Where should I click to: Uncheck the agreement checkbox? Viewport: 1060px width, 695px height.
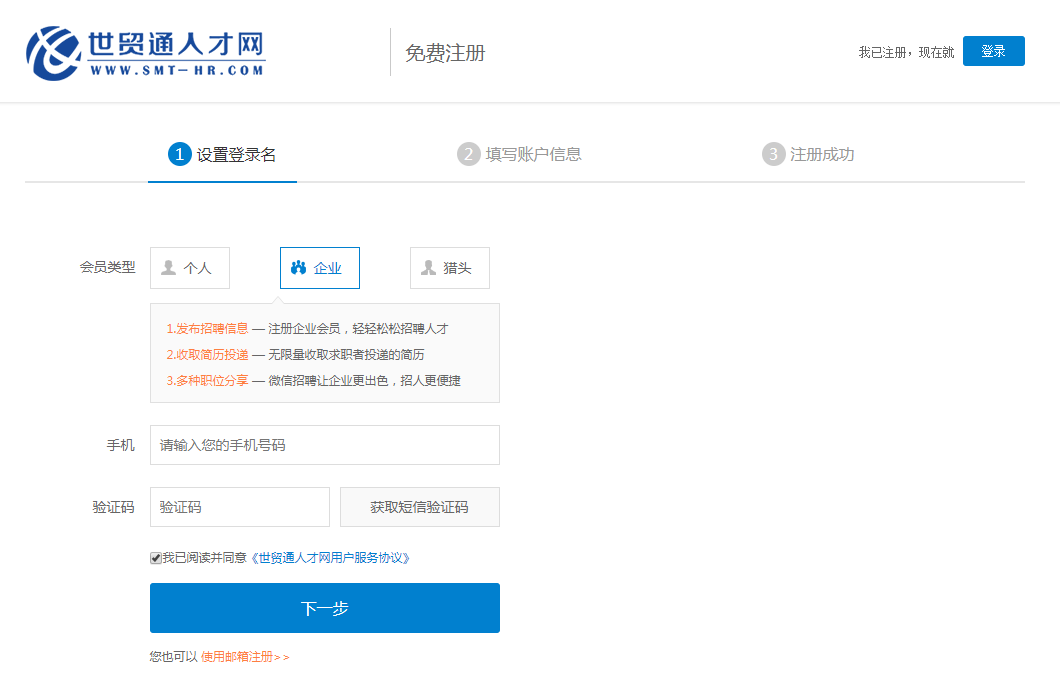[x=156, y=558]
